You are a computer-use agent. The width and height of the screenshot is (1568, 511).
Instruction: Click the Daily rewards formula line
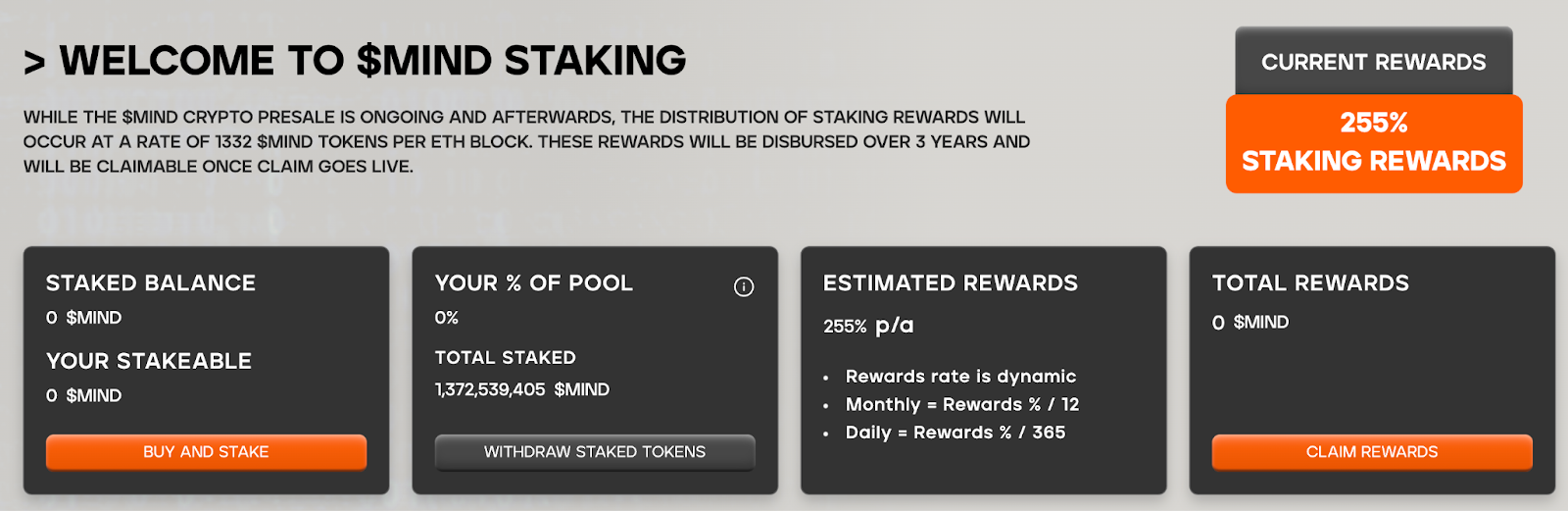955,433
